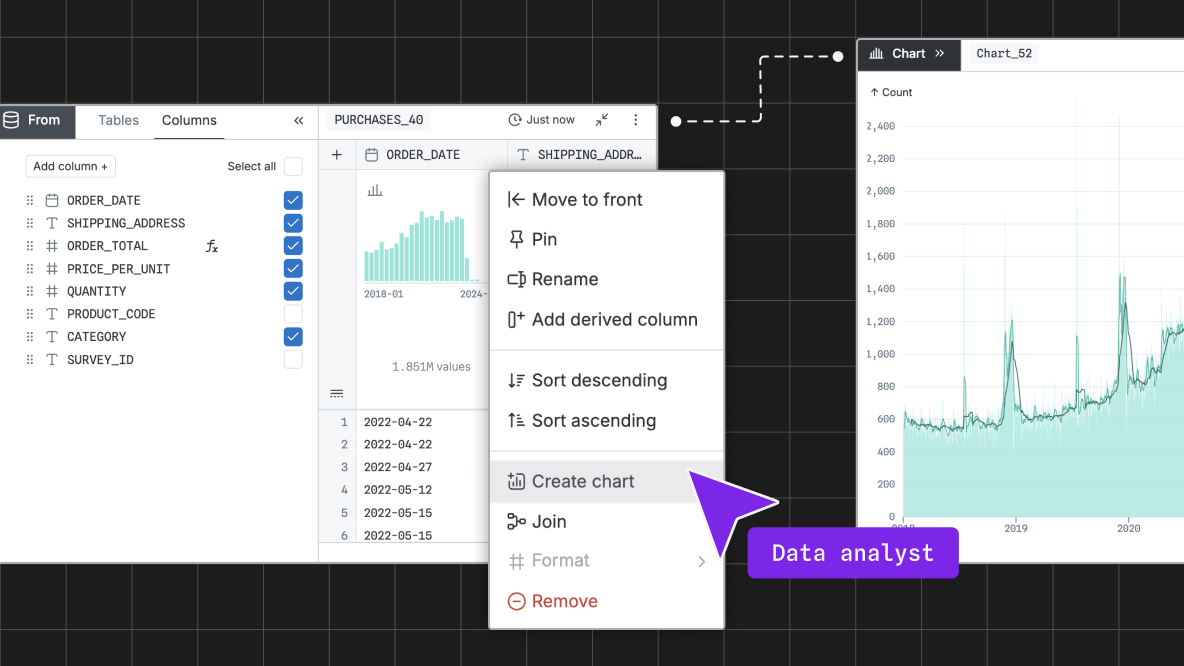Image resolution: width=1184 pixels, height=666 pixels.
Task: Tick the Select all checkbox
Action: click(293, 166)
